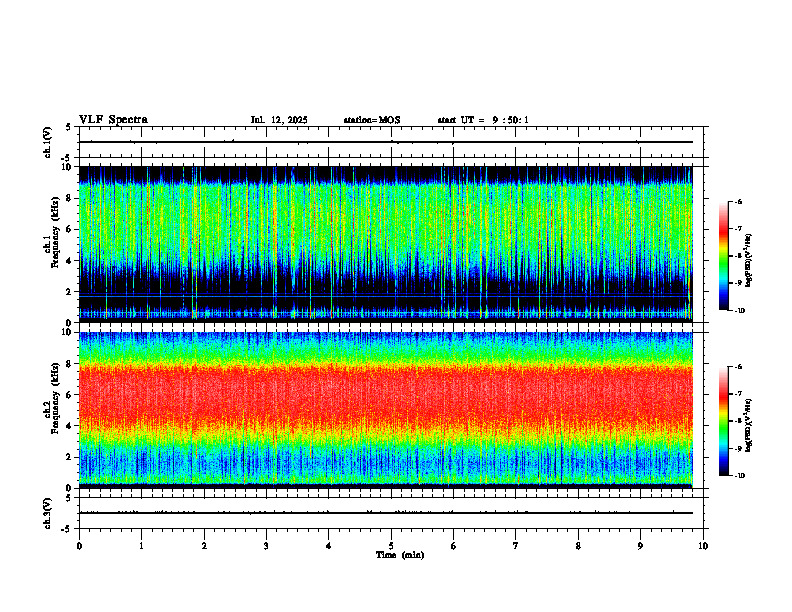792x612 pixels.
Task: Click the "start UT = 9:50:1" label
Action: (483, 120)
